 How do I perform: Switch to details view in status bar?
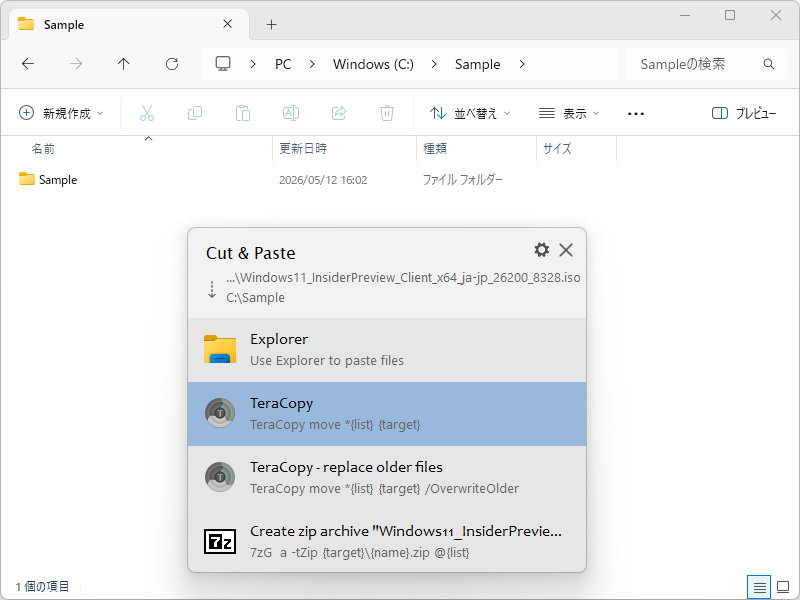tap(759, 587)
